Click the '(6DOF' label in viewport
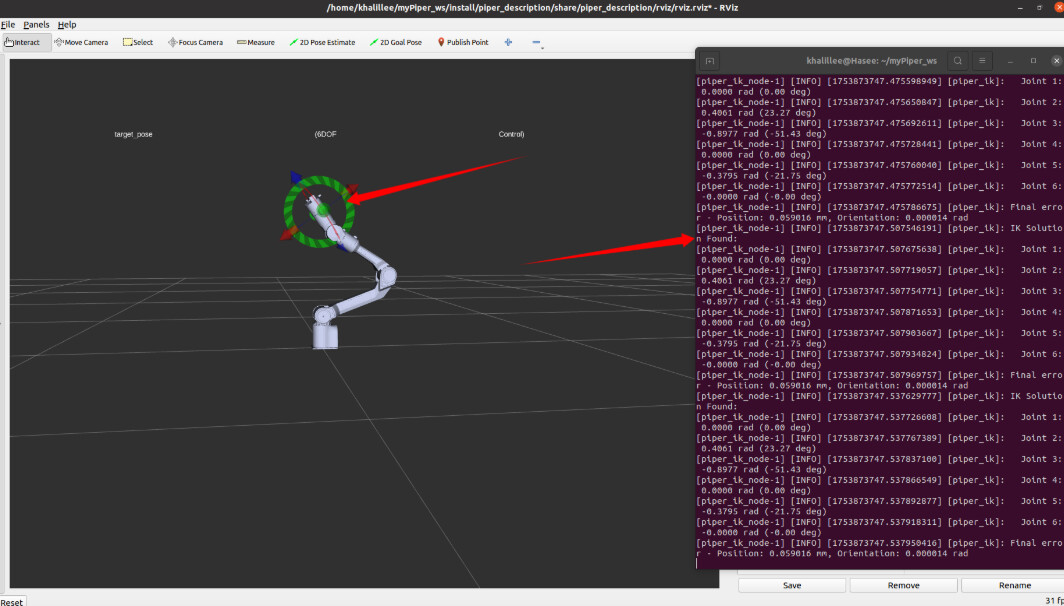This screenshot has width=1064, height=606. (x=326, y=134)
